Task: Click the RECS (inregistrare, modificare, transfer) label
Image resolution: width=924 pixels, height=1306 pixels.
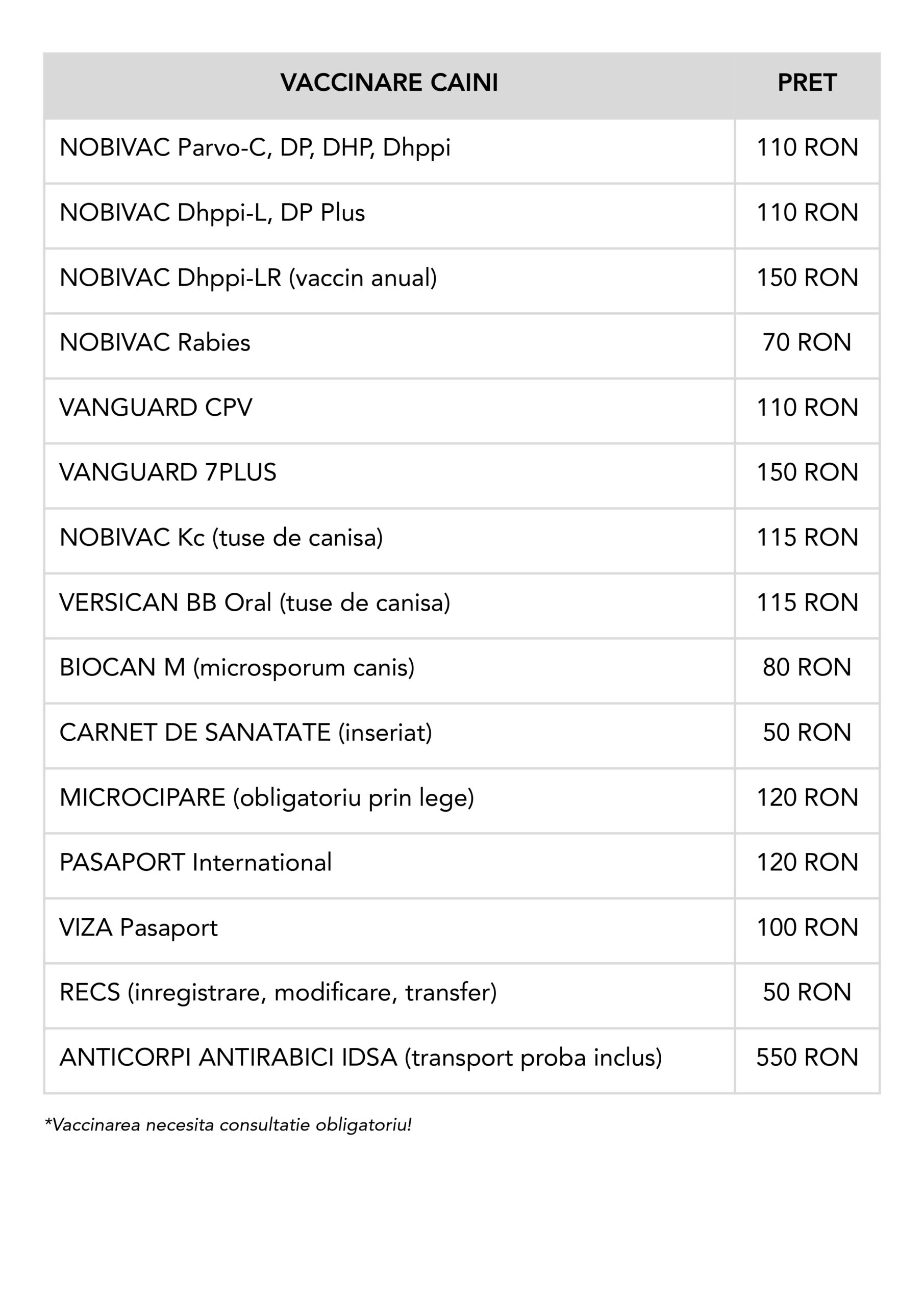Action: (x=278, y=993)
